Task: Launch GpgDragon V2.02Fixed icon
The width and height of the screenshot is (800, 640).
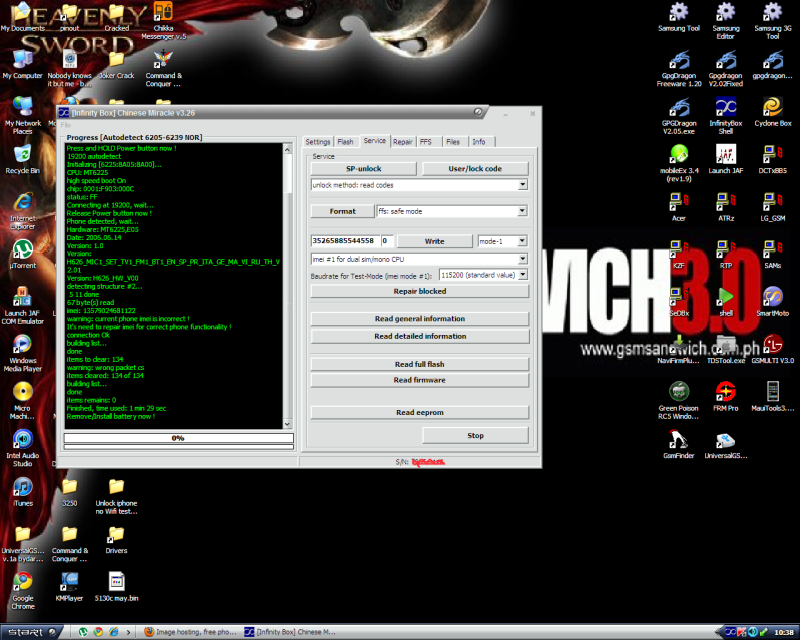Action: pyautogui.click(x=726, y=68)
